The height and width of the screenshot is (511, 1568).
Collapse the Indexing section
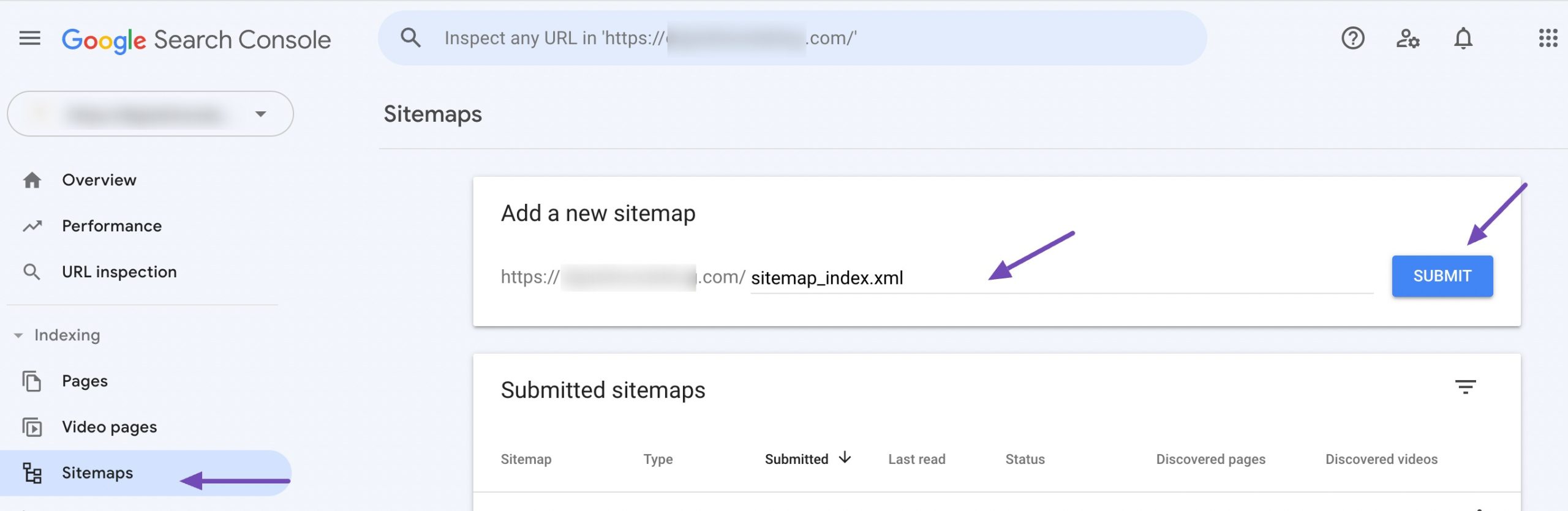tap(18, 335)
